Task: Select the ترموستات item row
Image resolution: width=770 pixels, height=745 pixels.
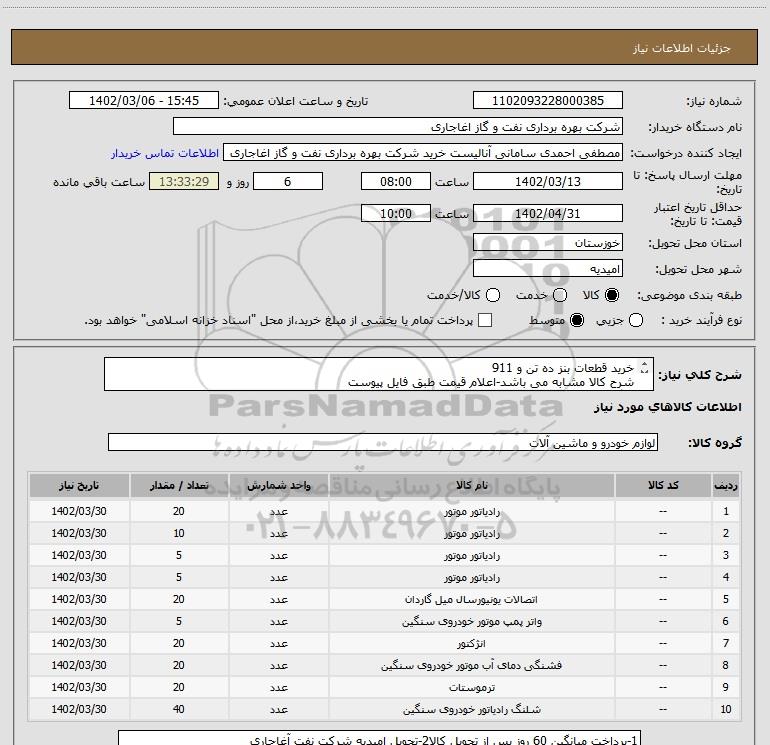Action: point(384,688)
